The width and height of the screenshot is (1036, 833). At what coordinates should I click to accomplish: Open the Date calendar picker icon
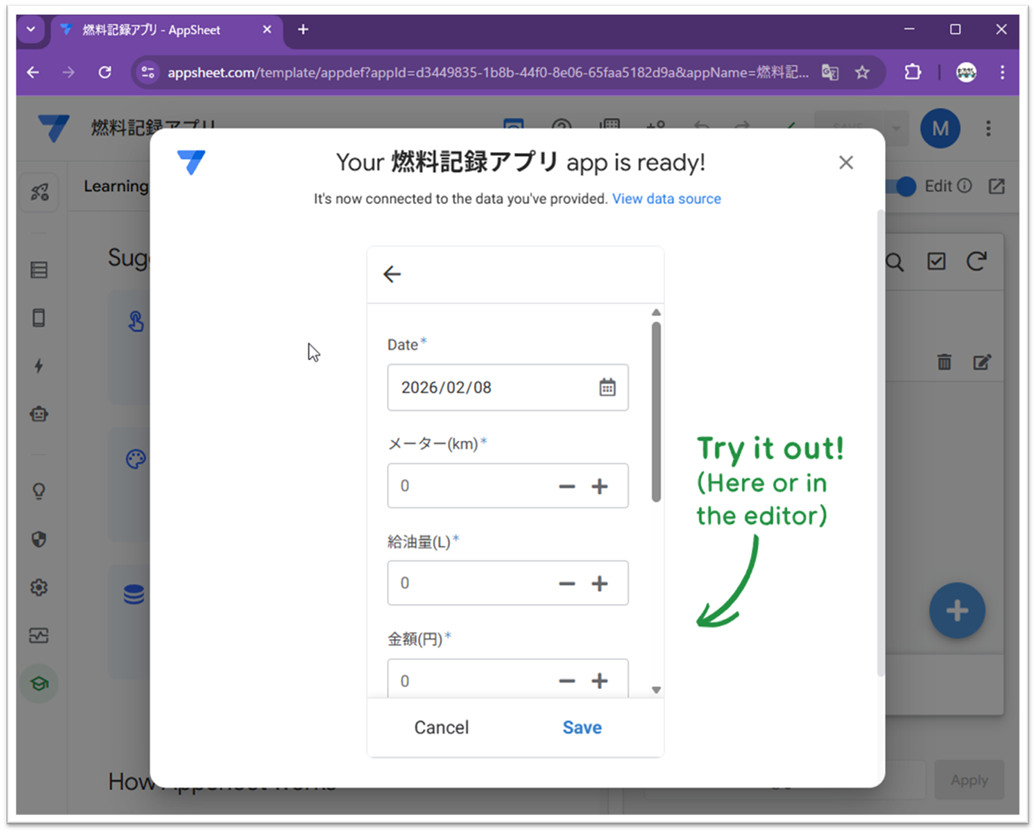[607, 387]
